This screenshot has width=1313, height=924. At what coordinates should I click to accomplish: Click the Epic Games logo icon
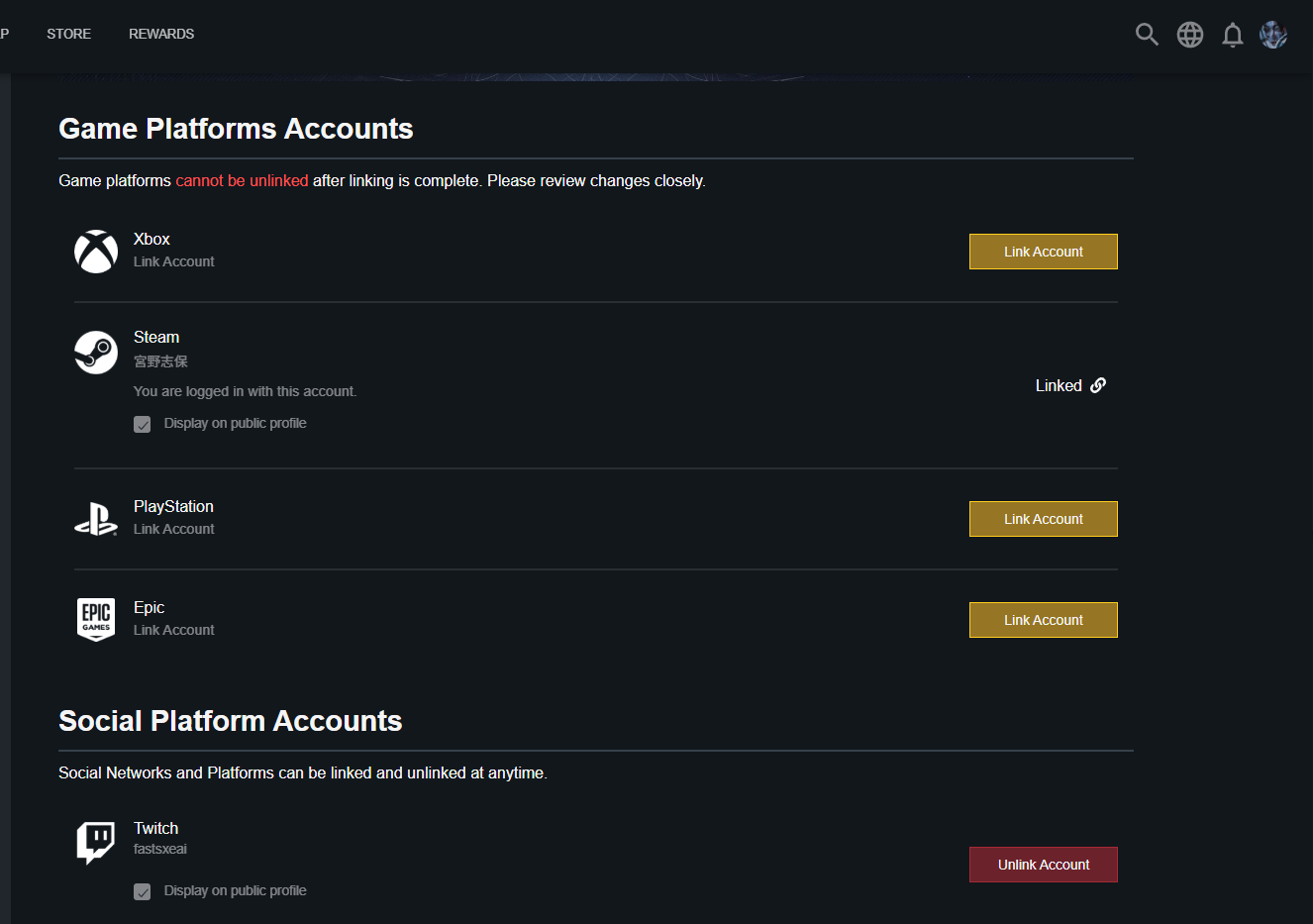[x=96, y=620]
